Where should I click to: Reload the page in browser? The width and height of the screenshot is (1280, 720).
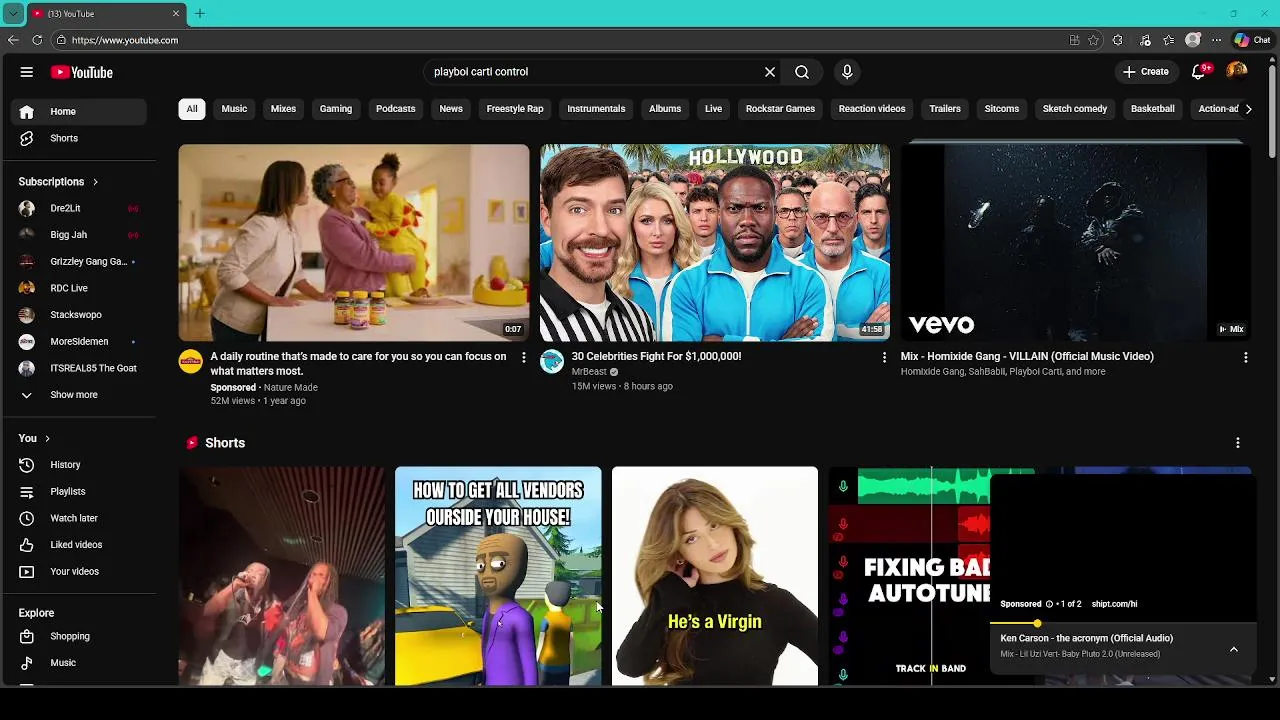point(37,40)
